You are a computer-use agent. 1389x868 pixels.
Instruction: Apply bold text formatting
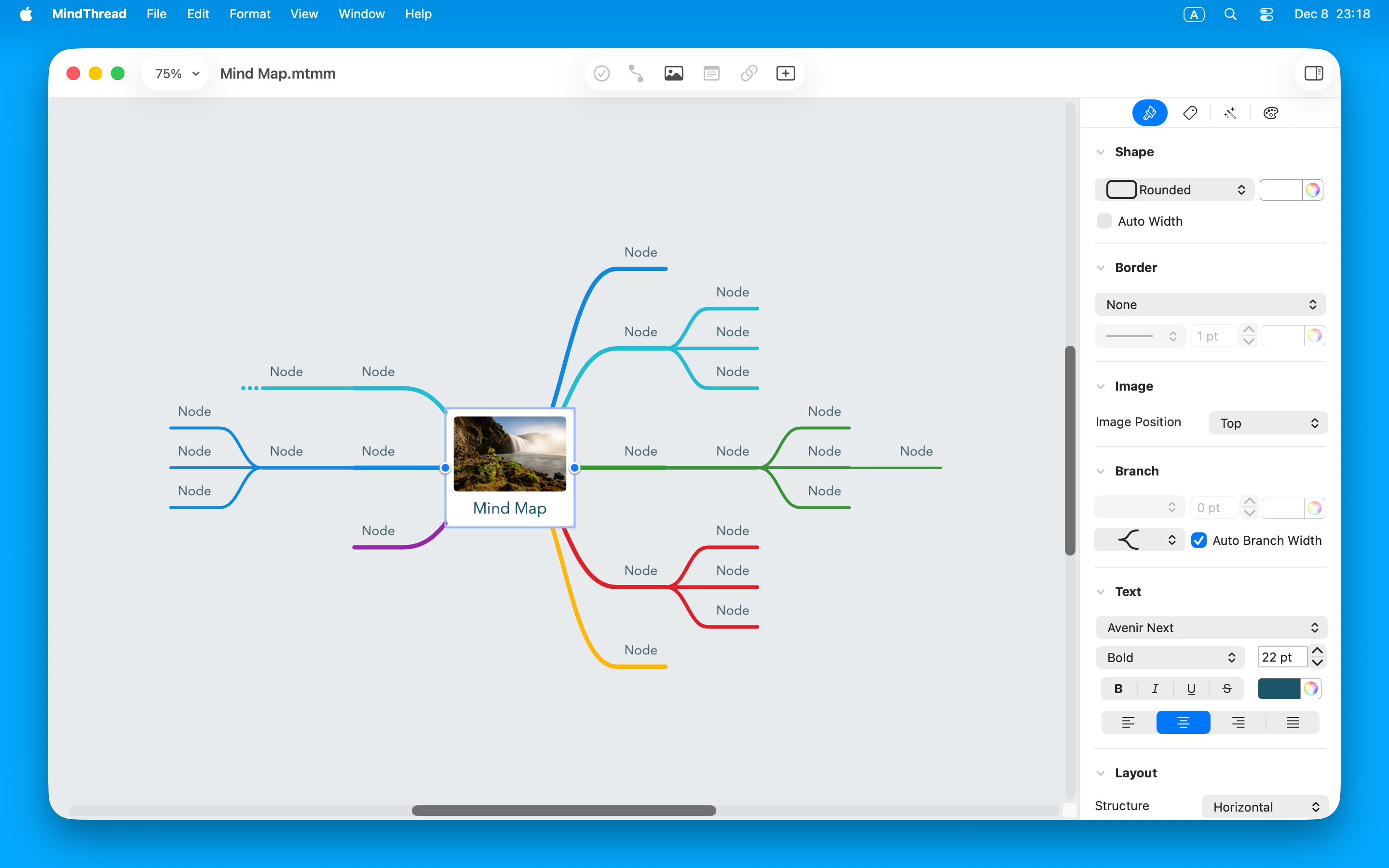pos(1118,688)
